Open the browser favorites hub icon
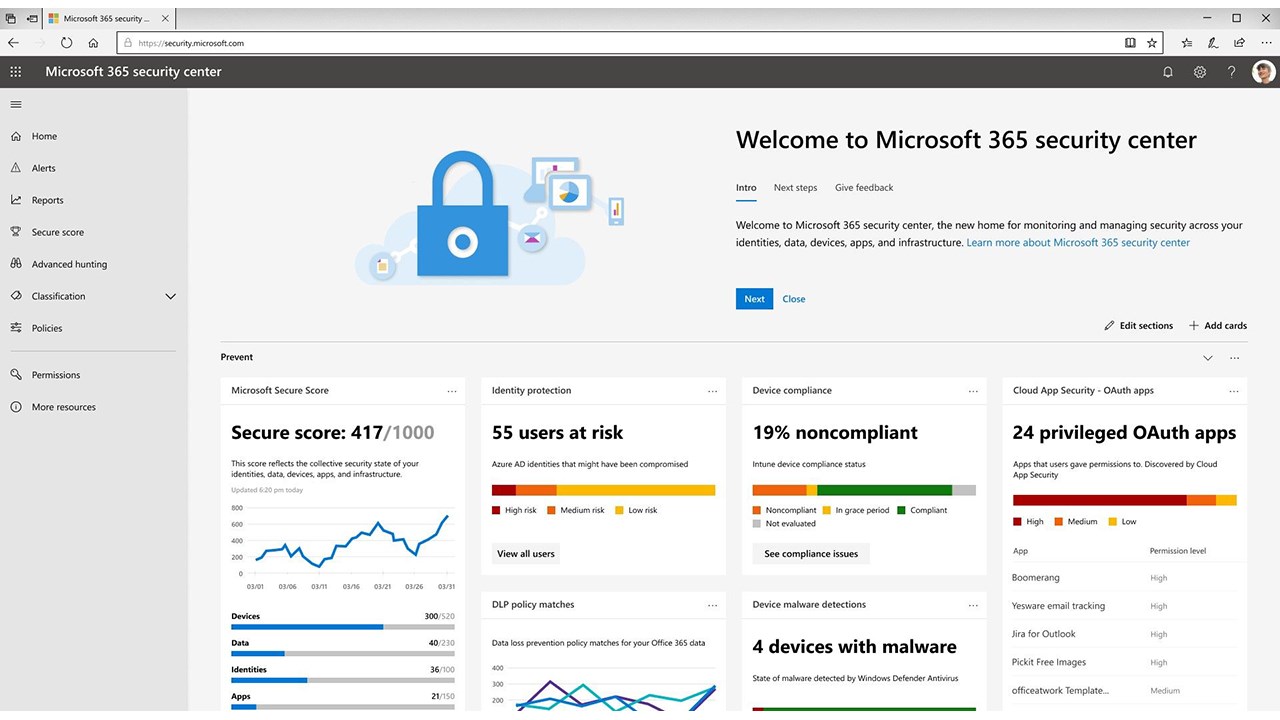This screenshot has height=720, width=1280. 1187,43
